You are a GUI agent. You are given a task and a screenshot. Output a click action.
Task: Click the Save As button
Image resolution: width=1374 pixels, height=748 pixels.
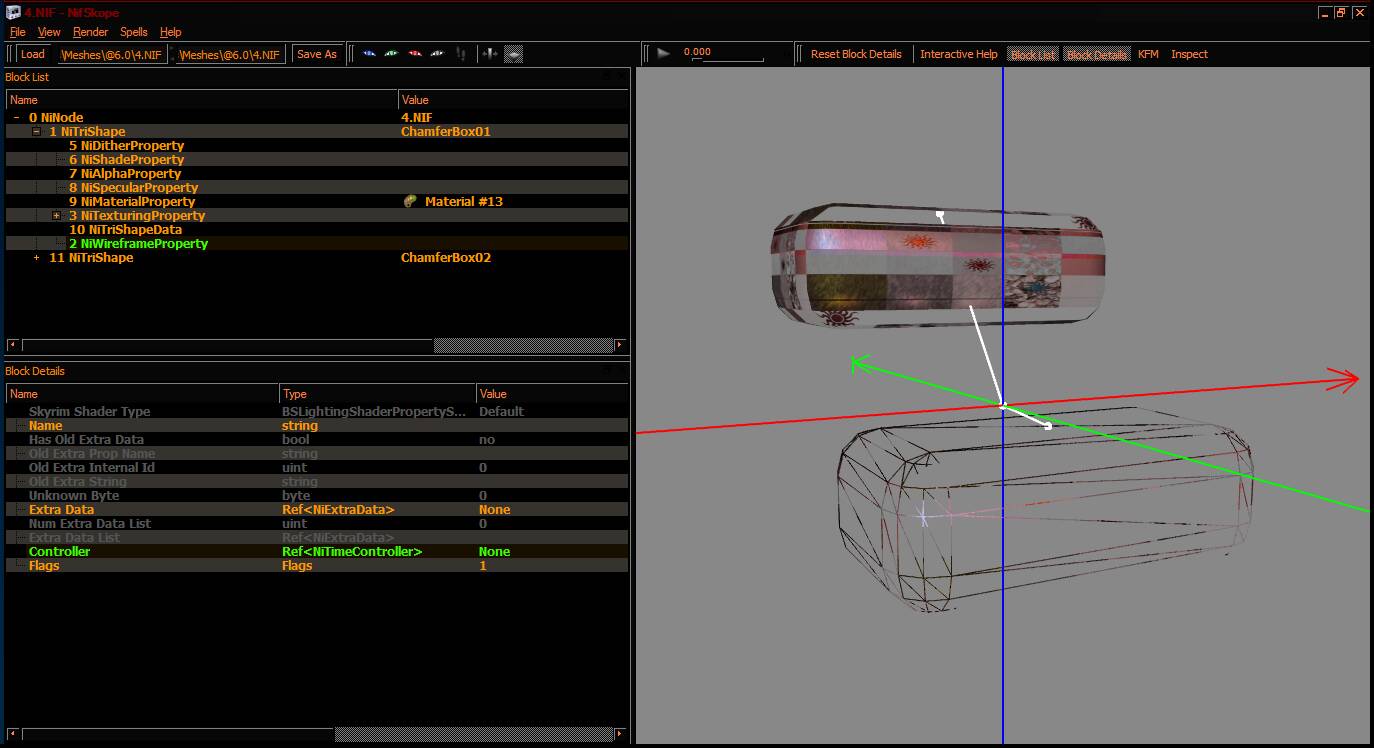(x=317, y=54)
